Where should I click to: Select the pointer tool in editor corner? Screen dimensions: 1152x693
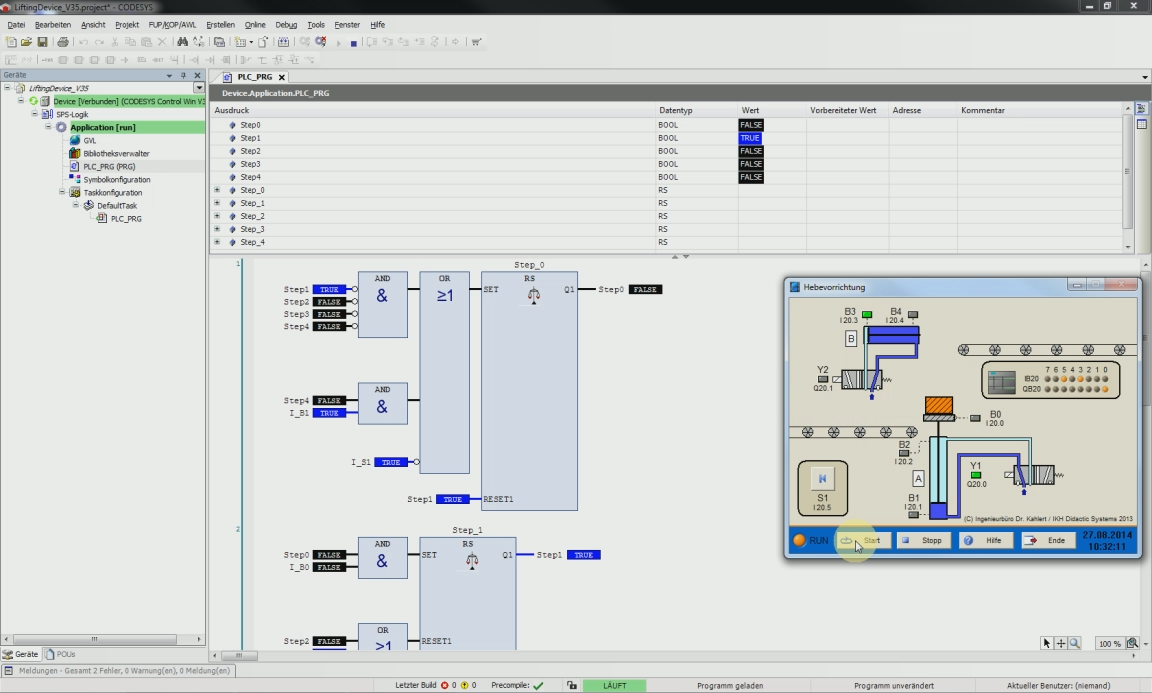pos(1046,643)
